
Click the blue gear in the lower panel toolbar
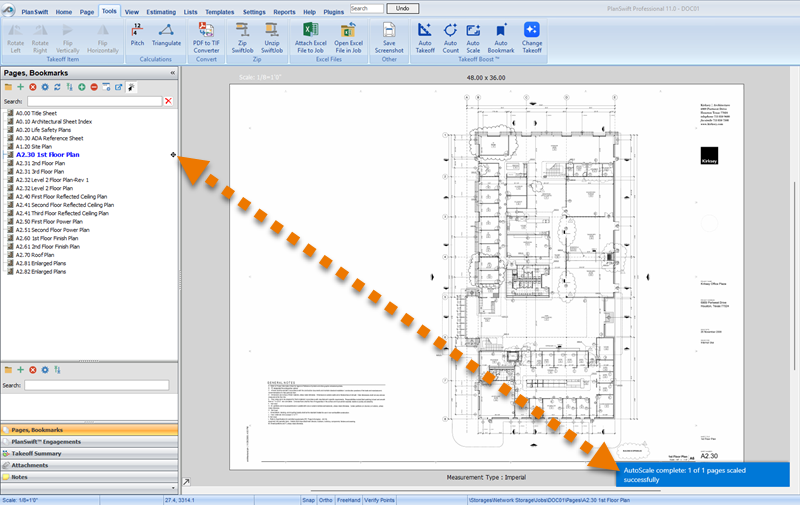45,370
